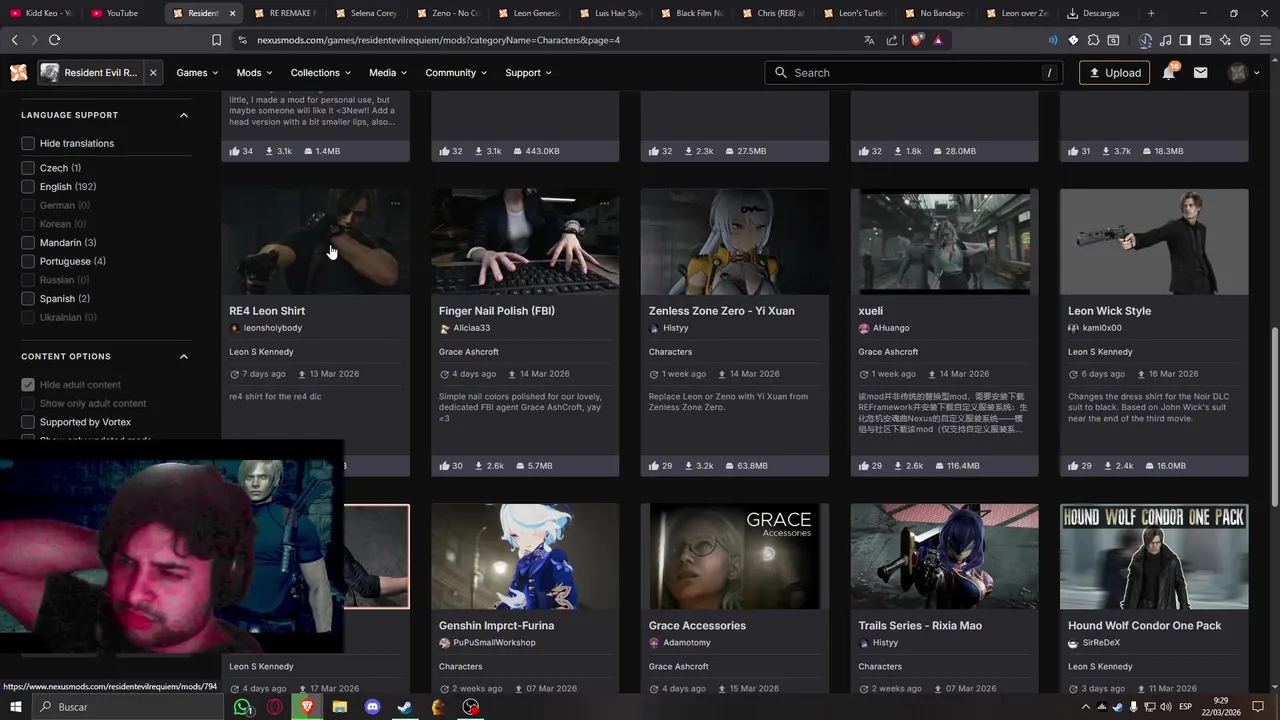Image resolution: width=1280 pixels, height=720 pixels.
Task: Remove the Resident Evil game filter chip
Action: tap(153, 73)
